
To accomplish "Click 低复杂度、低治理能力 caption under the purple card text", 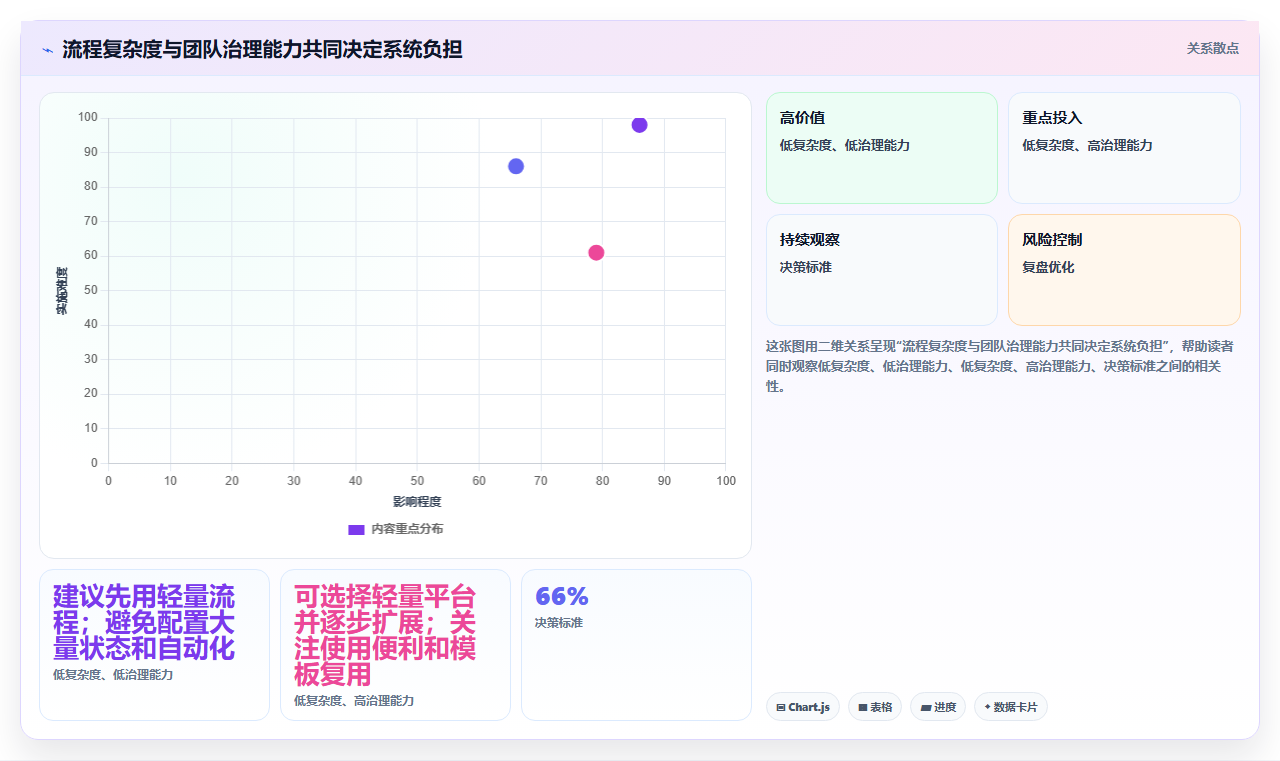I will click(x=113, y=675).
